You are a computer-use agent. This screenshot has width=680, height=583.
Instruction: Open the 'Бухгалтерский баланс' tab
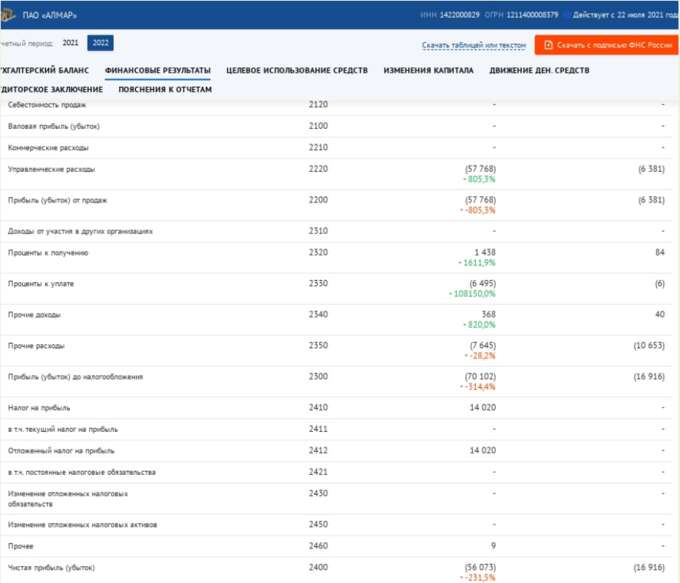click(44, 71)
